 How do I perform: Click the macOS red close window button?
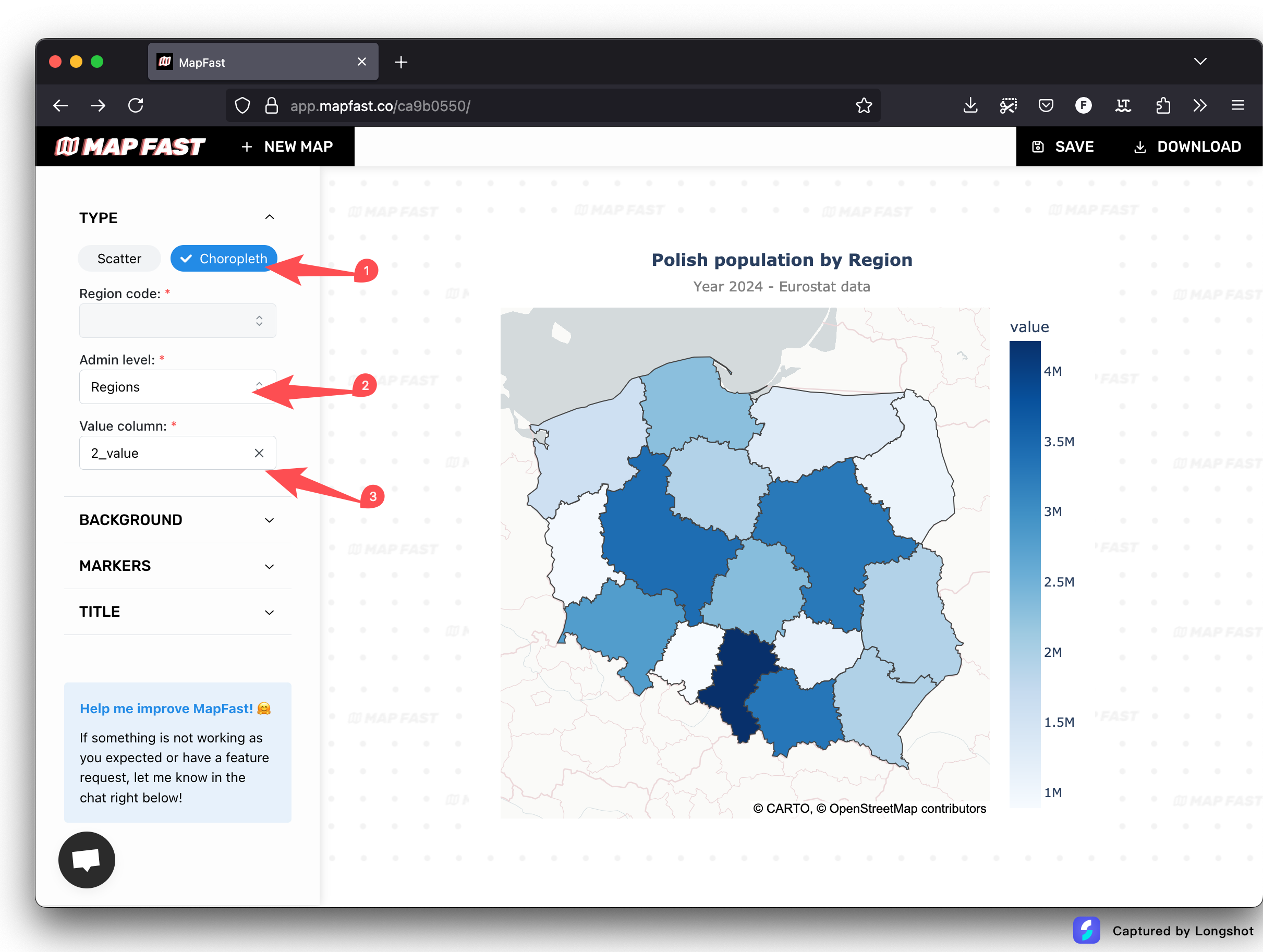click(x=55, y=62)
